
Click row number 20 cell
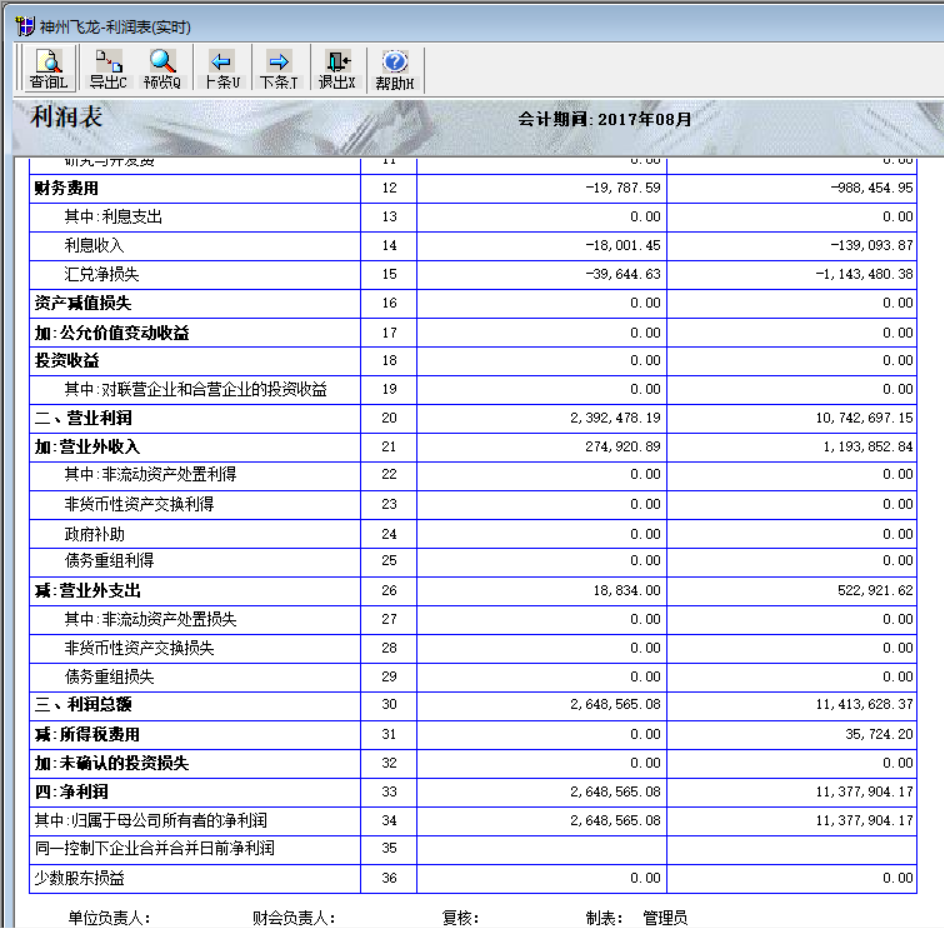[x=389, y=417]
